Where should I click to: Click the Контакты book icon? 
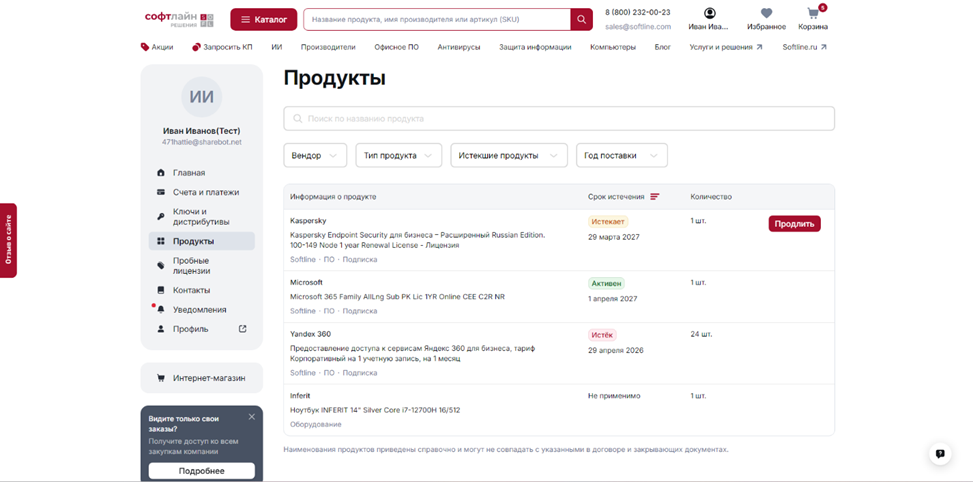coord(161,290)
